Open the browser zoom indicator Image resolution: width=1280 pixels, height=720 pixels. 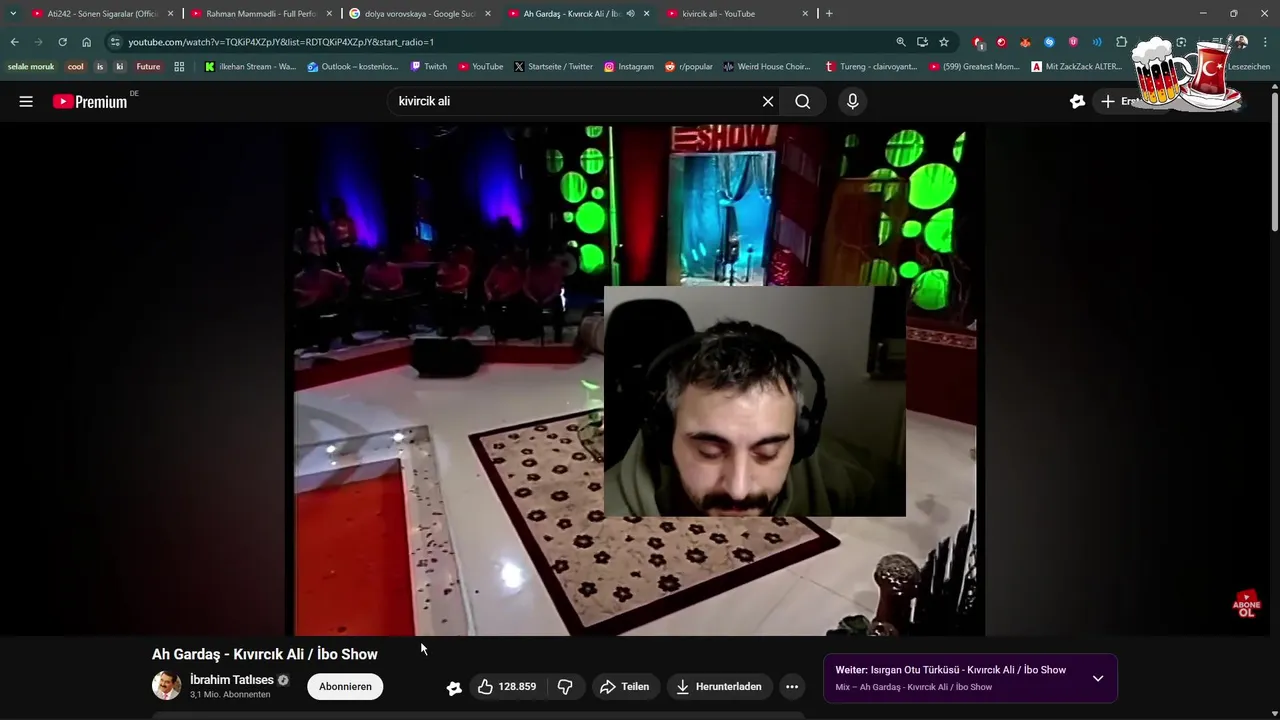point(900,42)
